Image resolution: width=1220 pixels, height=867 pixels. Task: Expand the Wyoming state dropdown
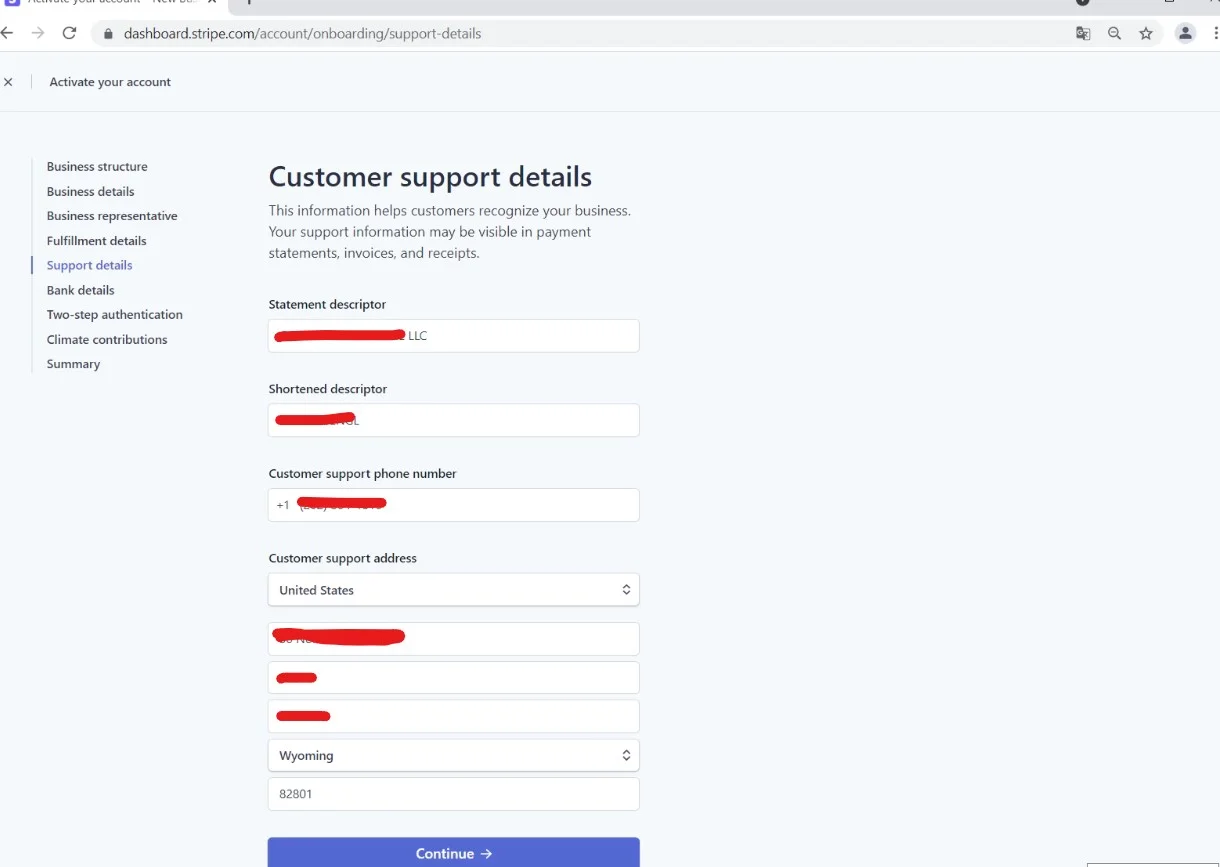point(453,755)
